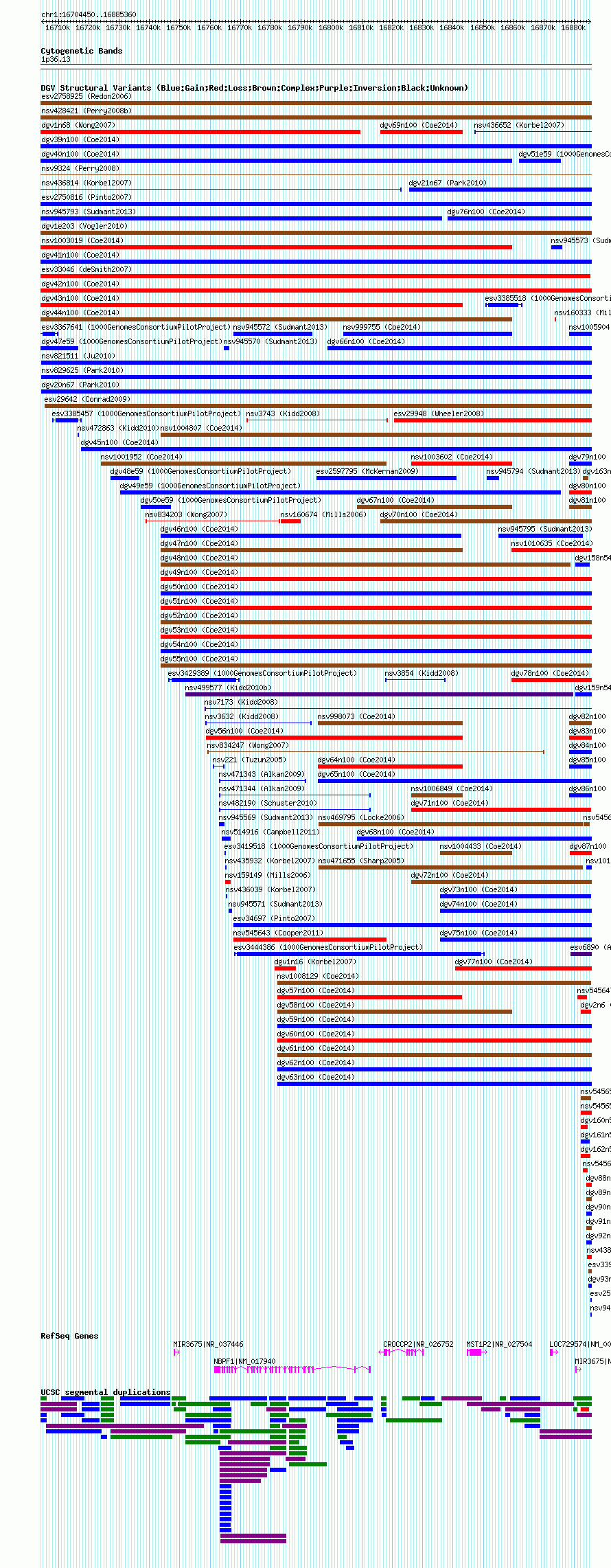Open variant nsv472863 (Kidd2010)
This screenshot has height=1568, width=611.
click(x=118, y=428)
